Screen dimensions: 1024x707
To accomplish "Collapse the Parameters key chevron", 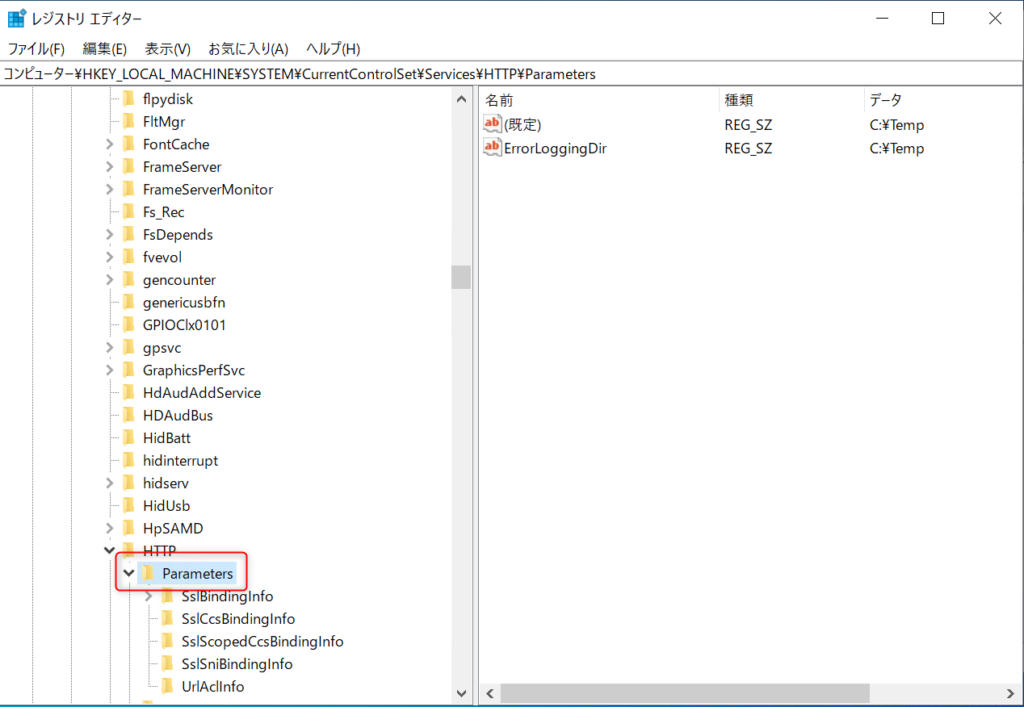I will [127, 573].
